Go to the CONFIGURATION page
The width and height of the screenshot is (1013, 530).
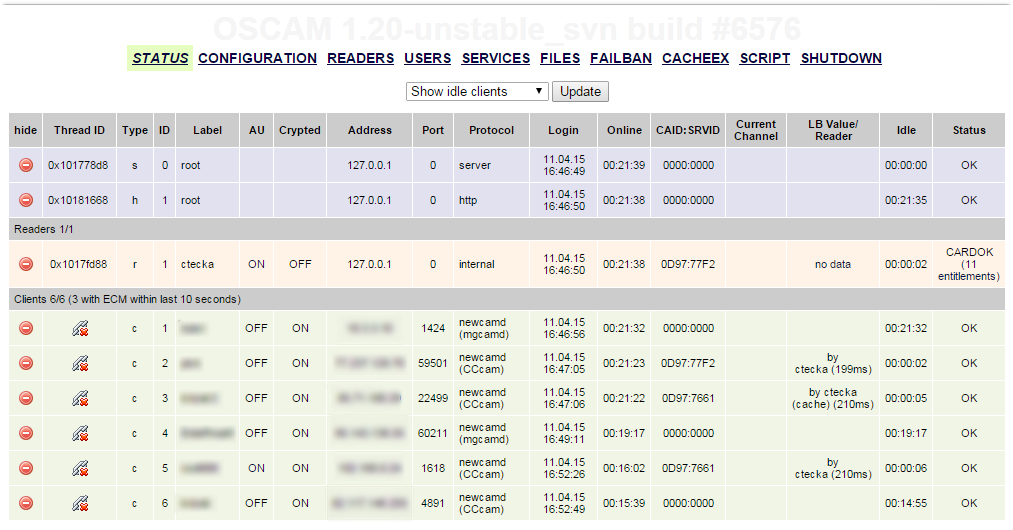pyautogui.click(x=258, y=58)
